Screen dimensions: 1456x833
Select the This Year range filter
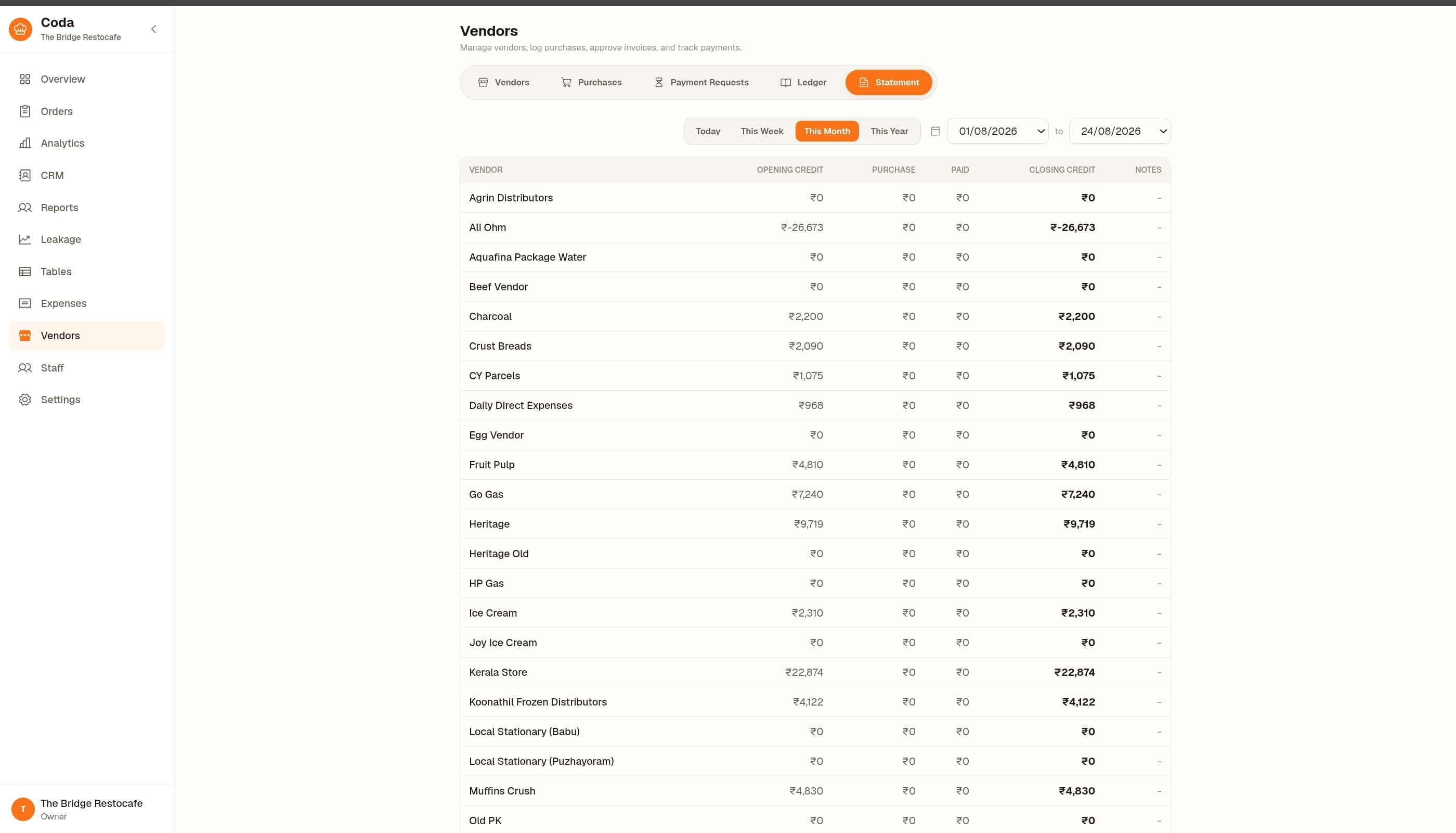tap(889, 131)
